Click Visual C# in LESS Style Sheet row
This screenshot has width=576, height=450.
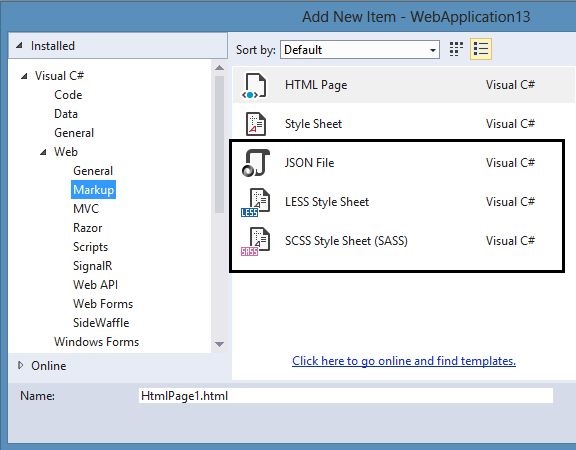click(510, 202)
